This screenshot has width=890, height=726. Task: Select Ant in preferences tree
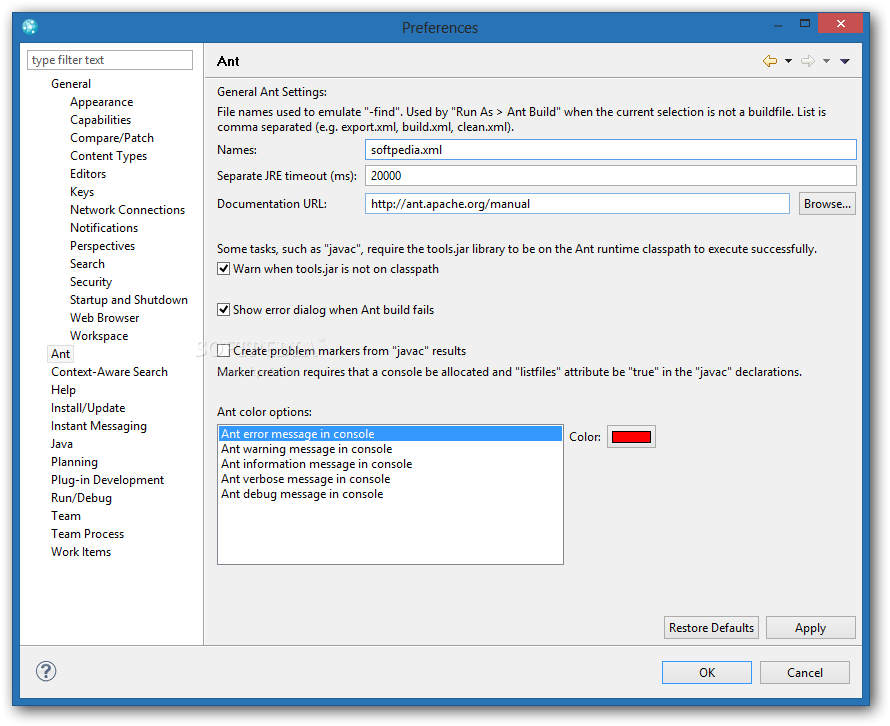60,354
